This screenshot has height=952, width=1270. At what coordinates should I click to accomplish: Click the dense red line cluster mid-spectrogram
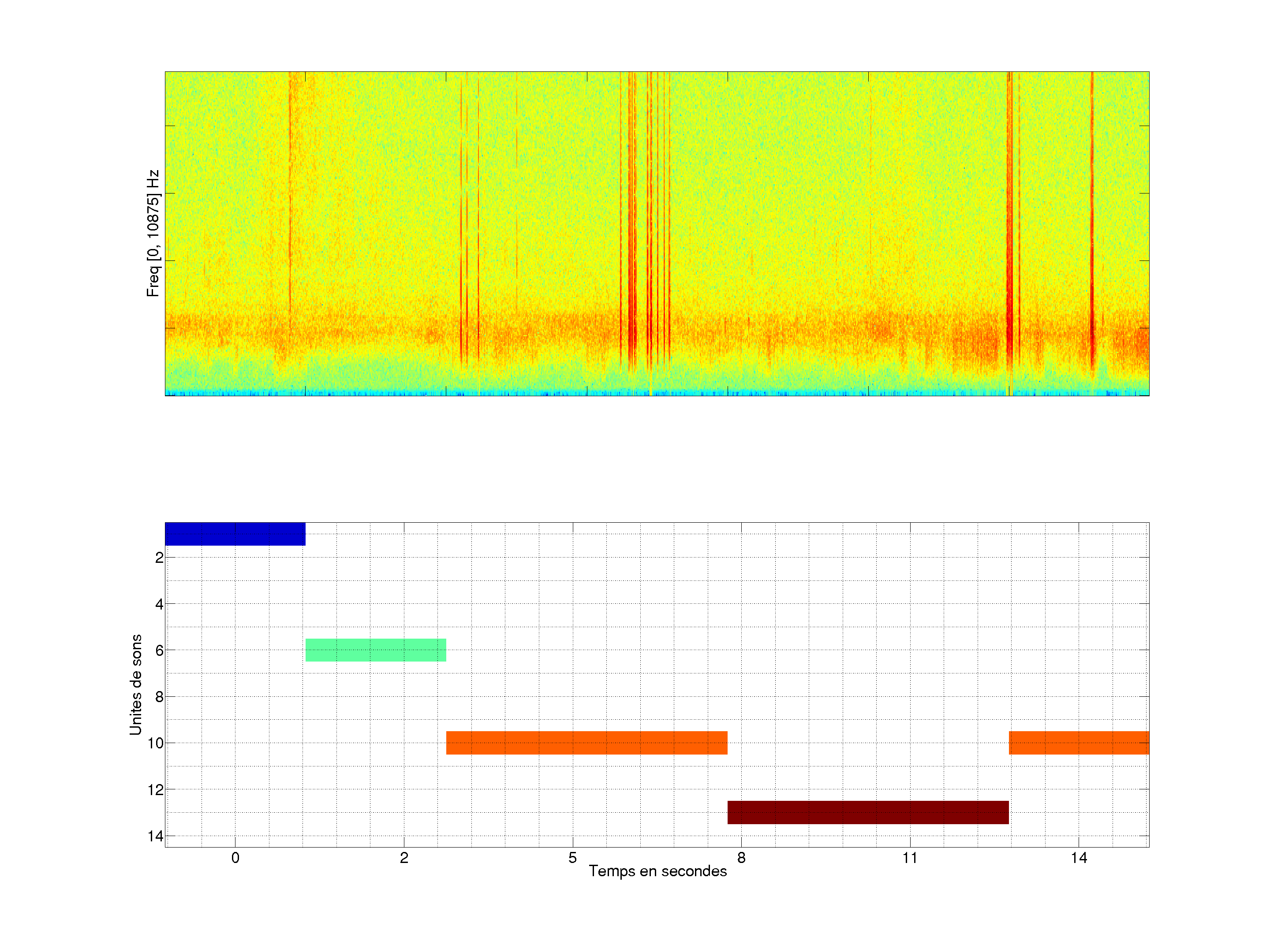[631, 230]
